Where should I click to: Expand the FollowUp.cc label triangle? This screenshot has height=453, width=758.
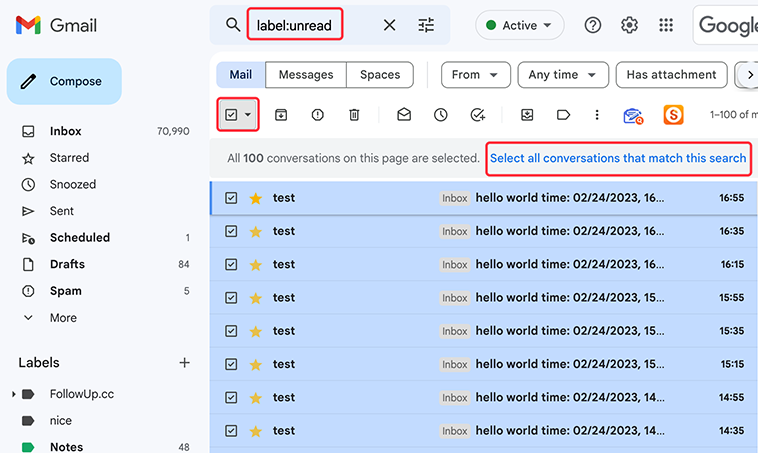(14, 394)
